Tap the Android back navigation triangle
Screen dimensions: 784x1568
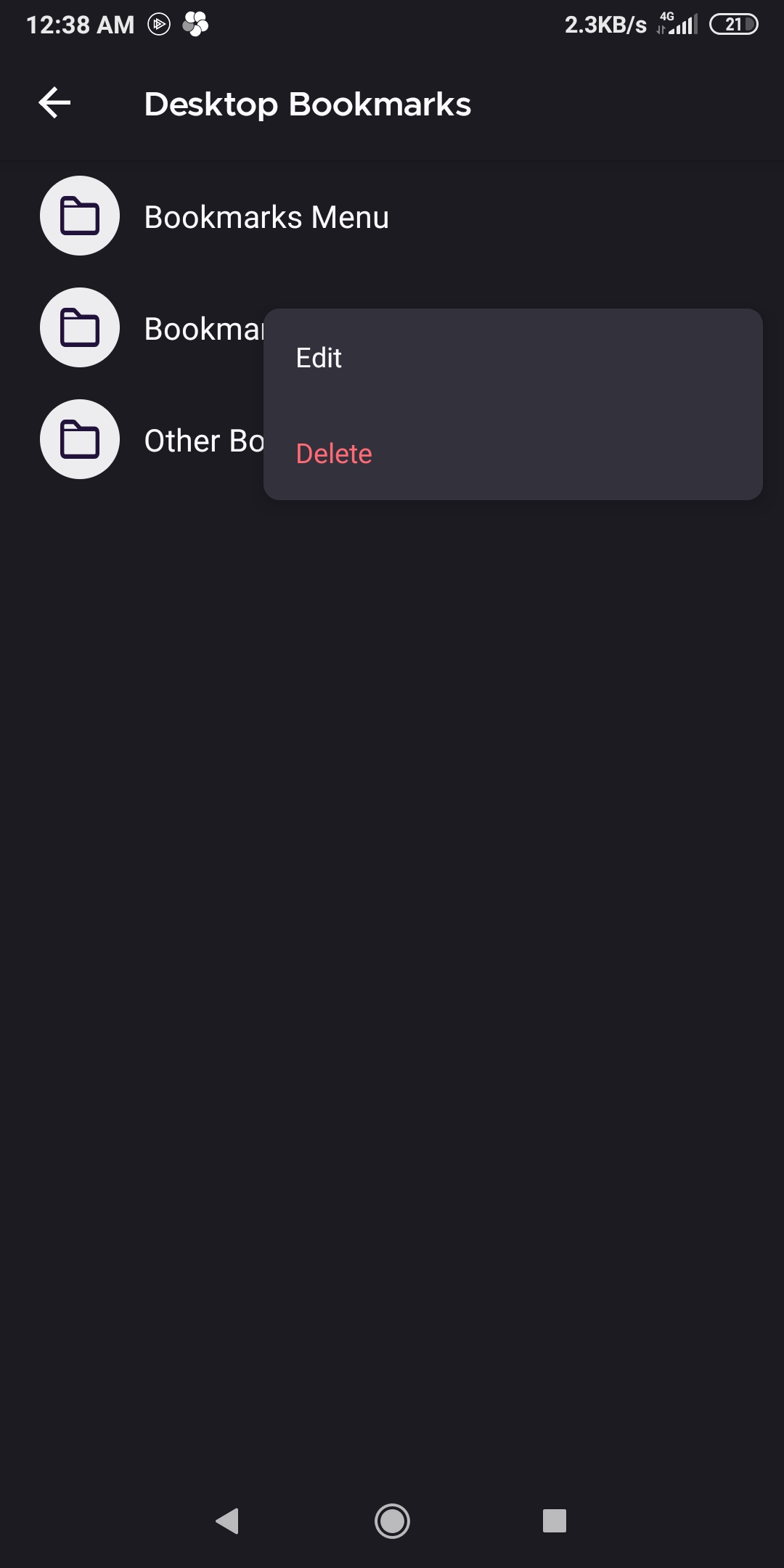pos(228,1520)
